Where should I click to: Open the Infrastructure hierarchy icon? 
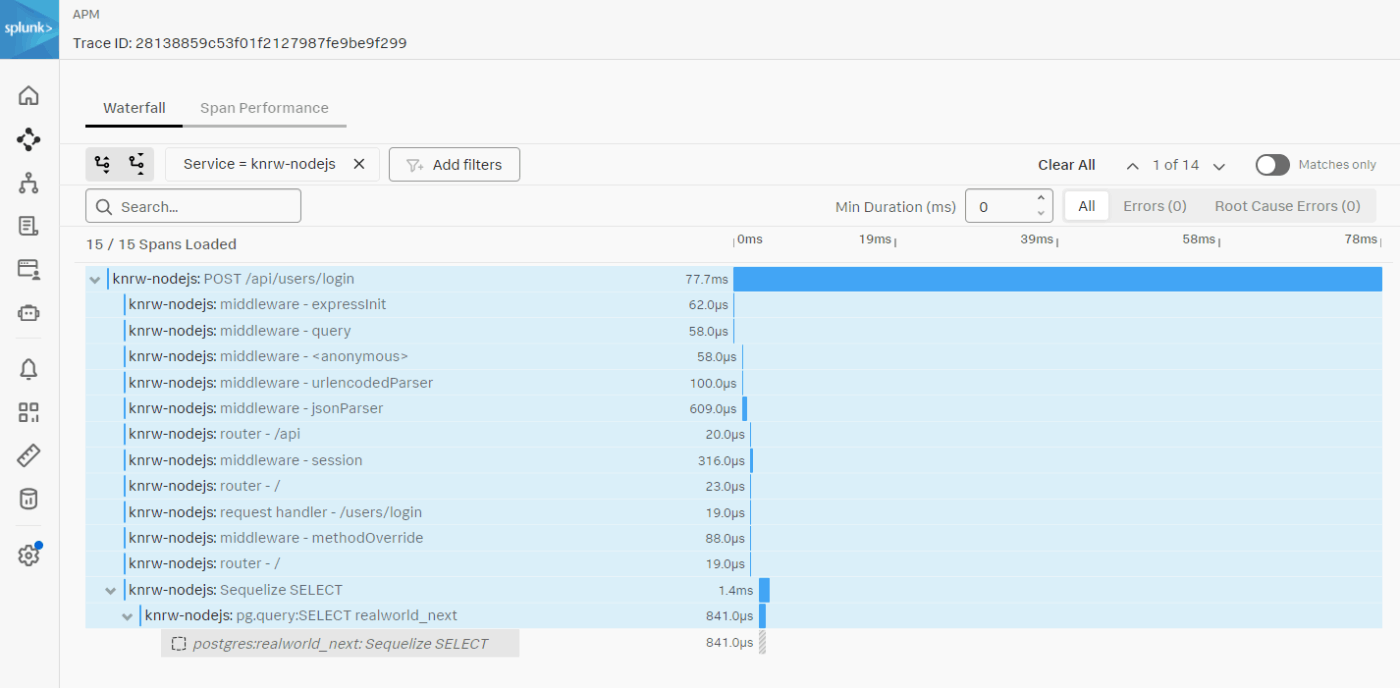coord(29,183)
